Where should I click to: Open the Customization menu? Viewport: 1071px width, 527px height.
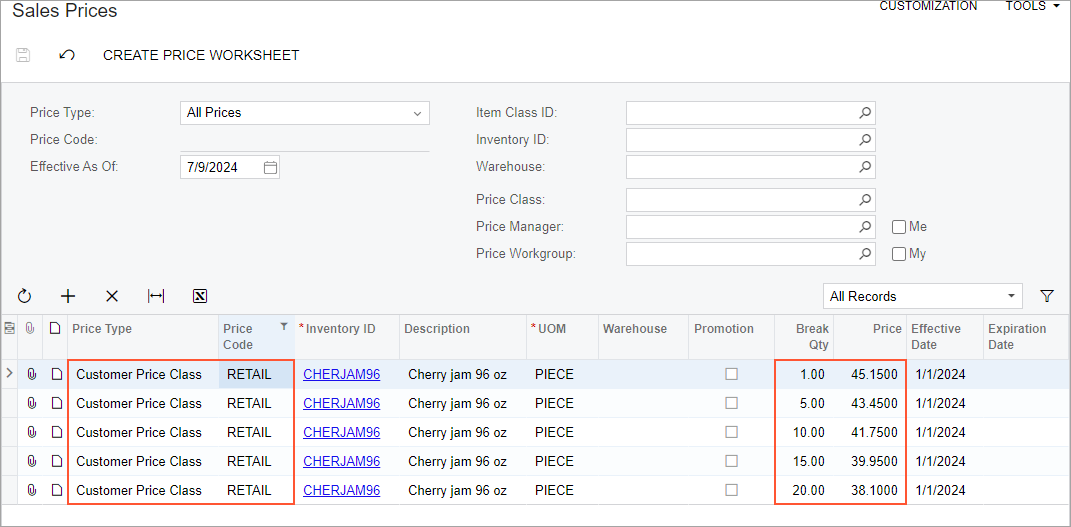coord(928,6)
